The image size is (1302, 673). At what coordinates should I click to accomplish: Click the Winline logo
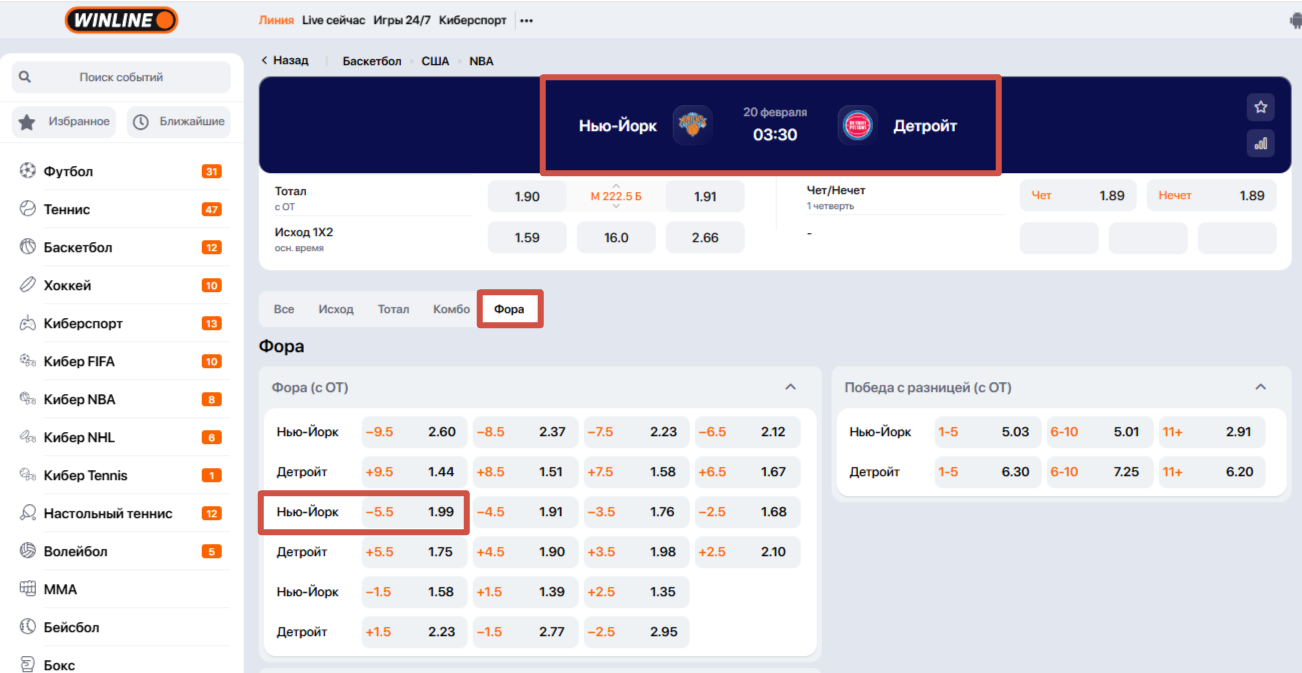pos(121,20)
